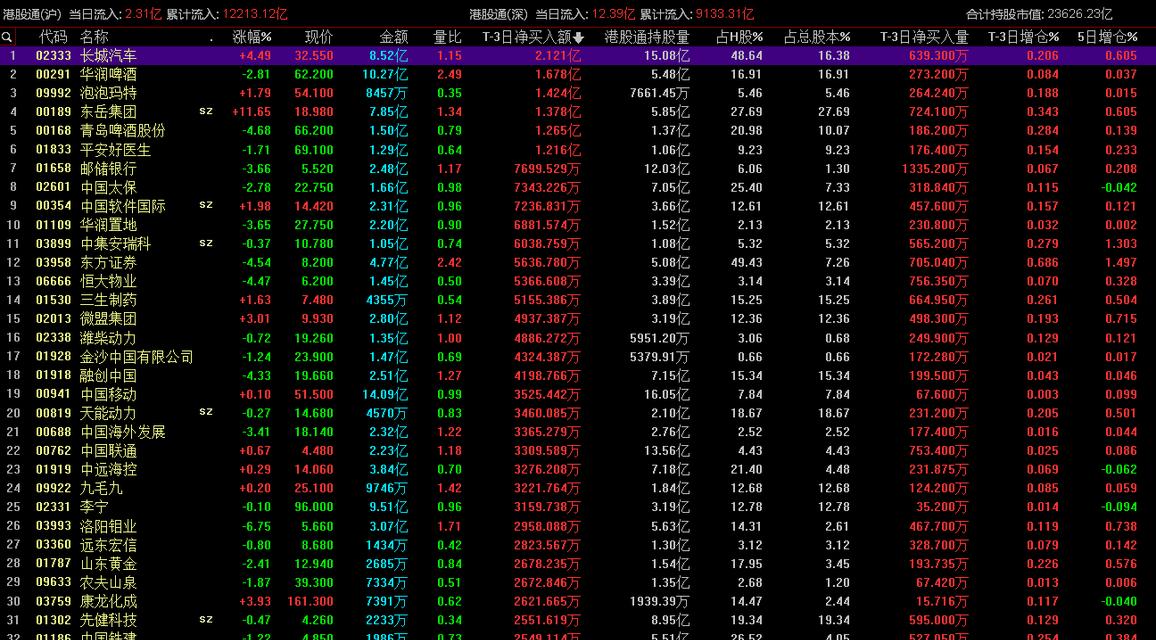The width and height of the screenshot is (1156, 640).
Task: Select the 洛阳钼业 stock name
Action: (108, 526)
